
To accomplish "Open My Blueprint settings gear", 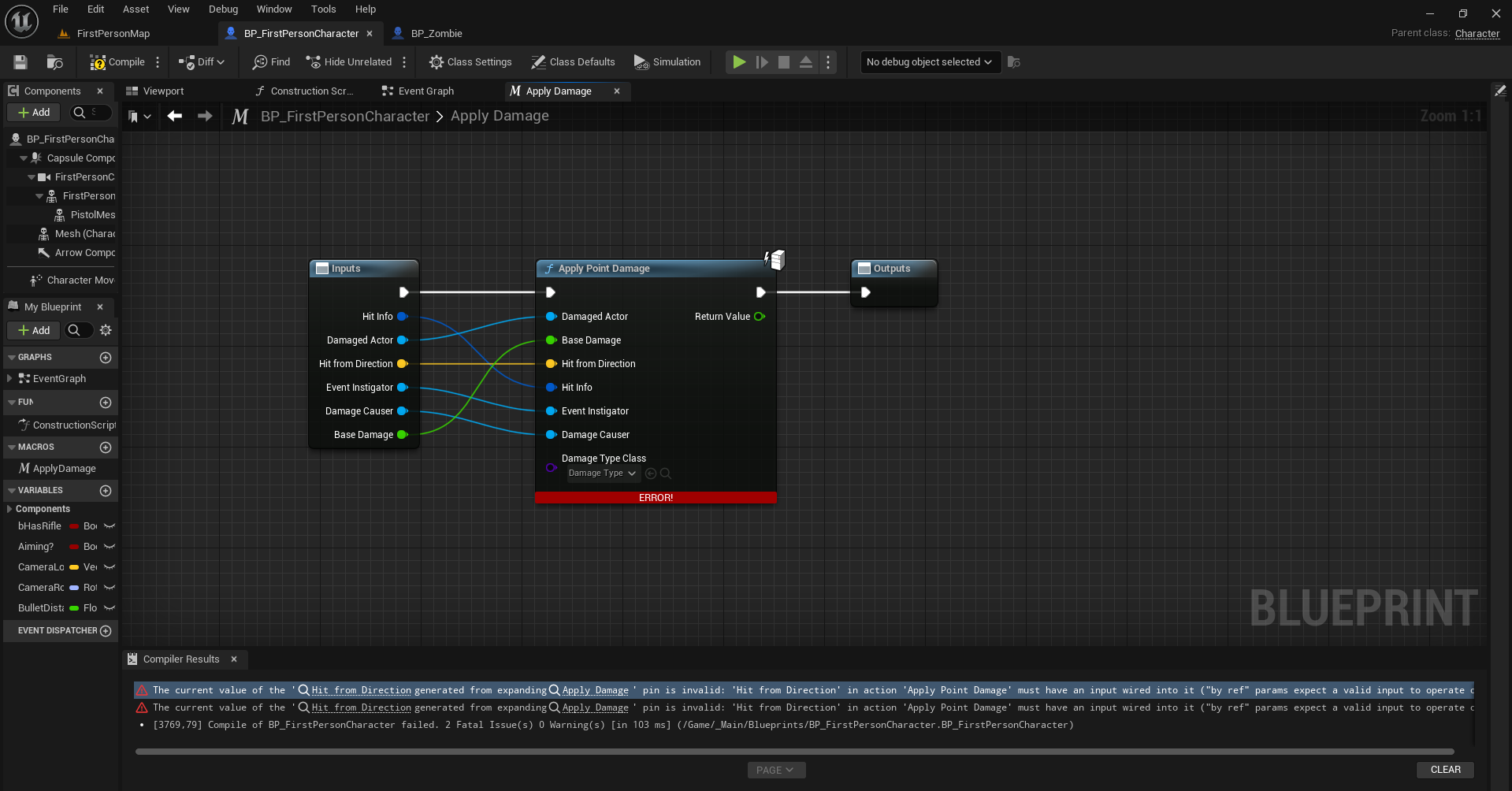I will pyautogui.click(x=106, y=330).
